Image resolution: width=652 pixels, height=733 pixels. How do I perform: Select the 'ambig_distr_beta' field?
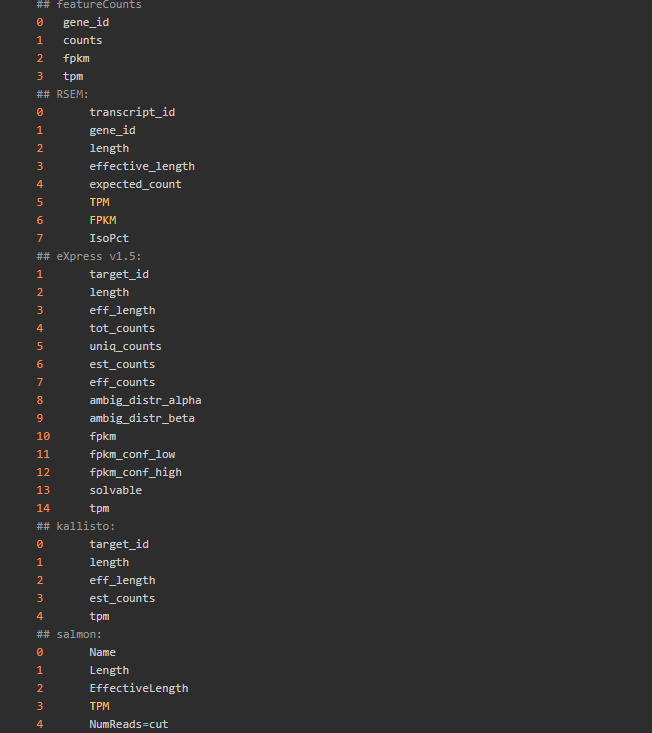[142, 418]
